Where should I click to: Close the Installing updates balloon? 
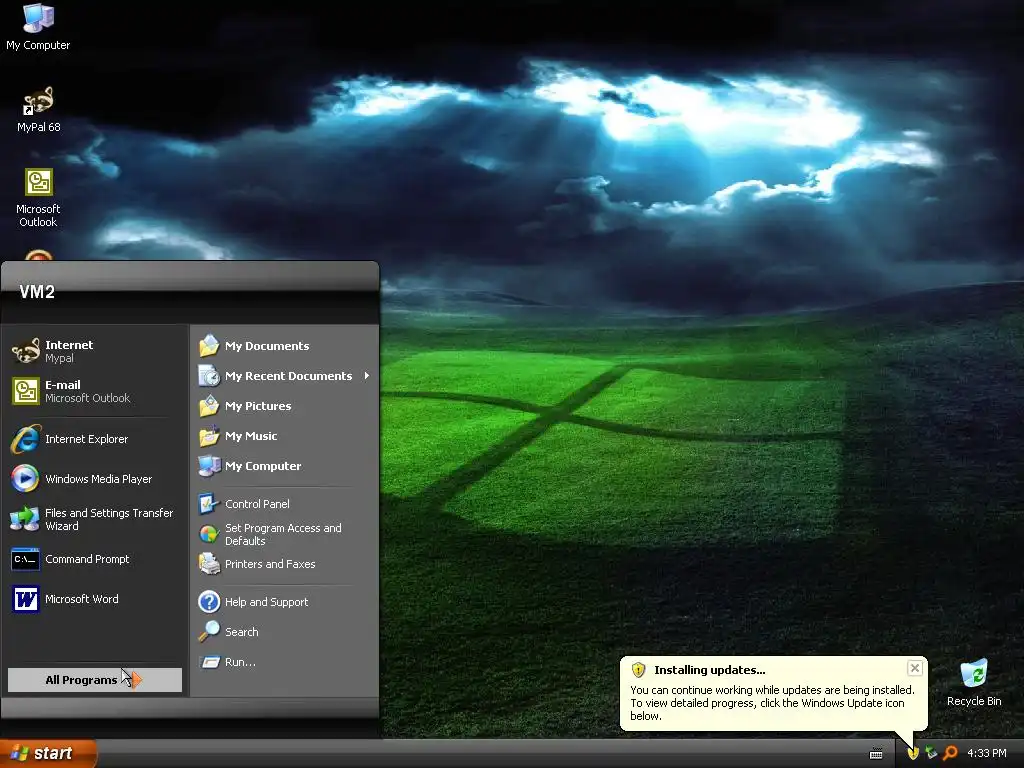click(914, 668)
